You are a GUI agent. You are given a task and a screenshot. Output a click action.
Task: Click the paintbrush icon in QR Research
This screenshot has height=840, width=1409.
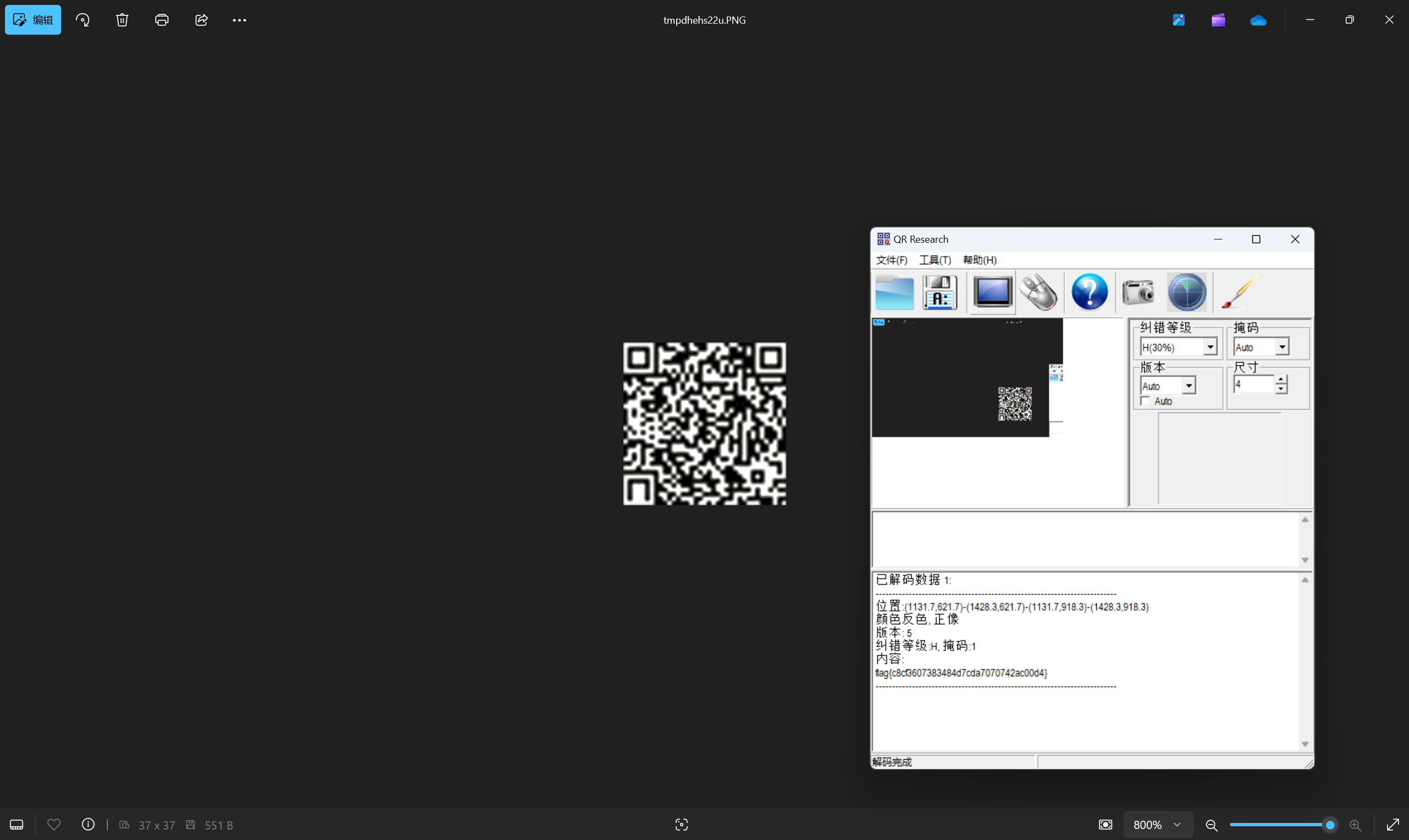click(x=1239, y=293)
